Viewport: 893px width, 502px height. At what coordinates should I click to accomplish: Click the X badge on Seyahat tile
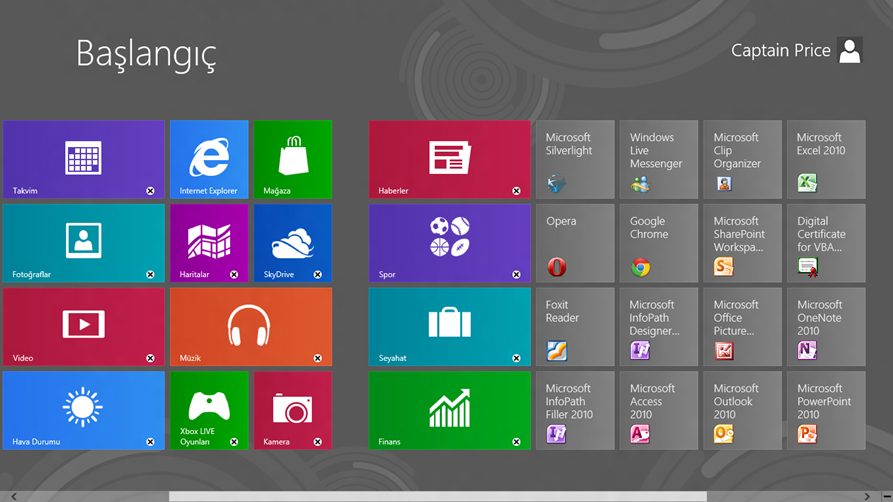click(x=517, y=358)
